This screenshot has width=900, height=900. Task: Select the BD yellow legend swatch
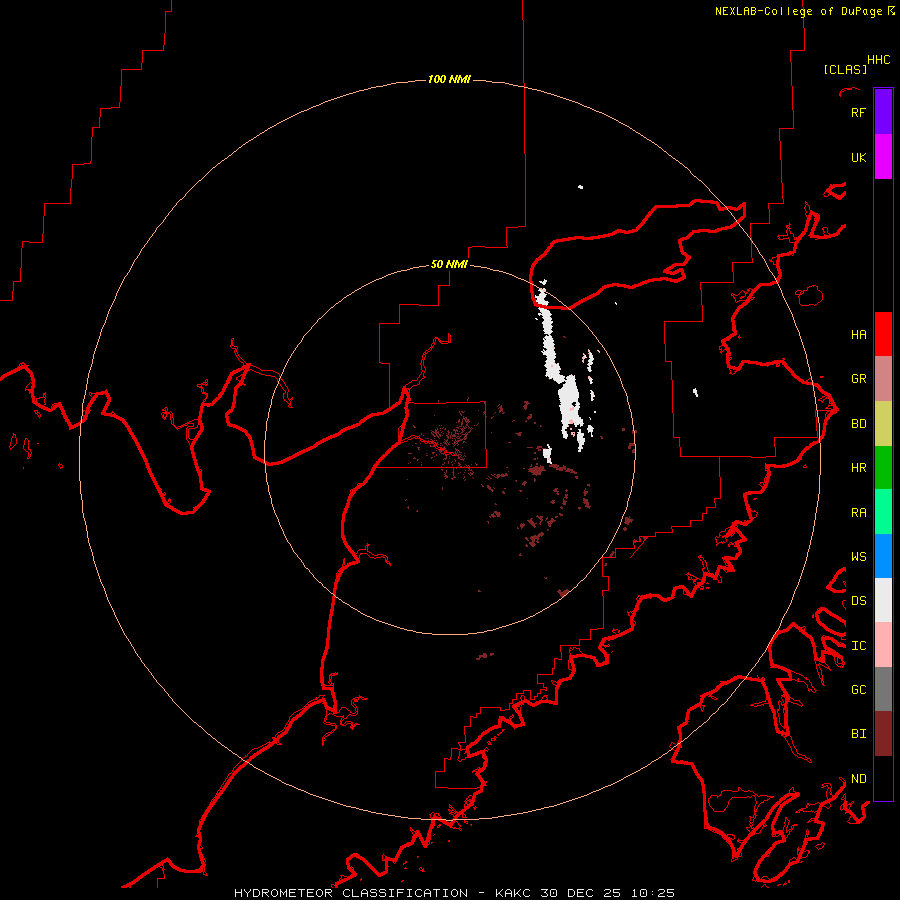[x=883, y=423]
